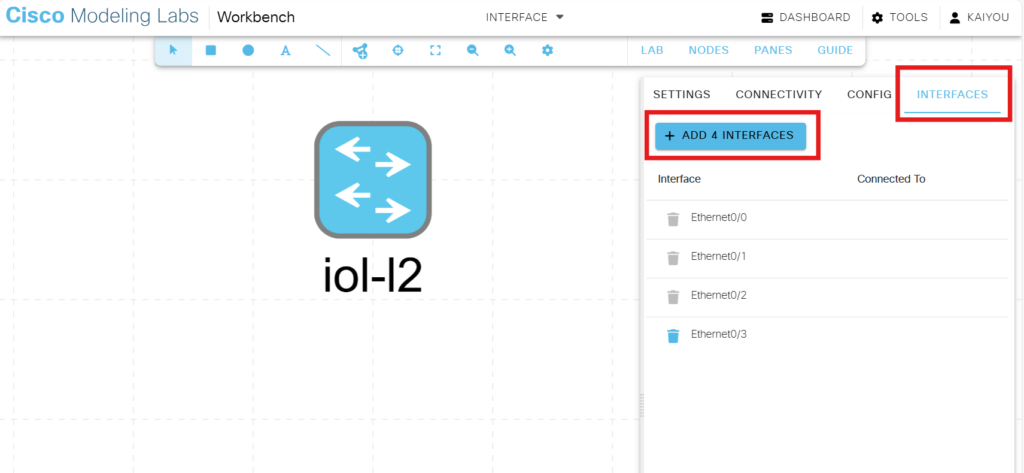Switch to the CONFIG tab

(x=869, y=94)
